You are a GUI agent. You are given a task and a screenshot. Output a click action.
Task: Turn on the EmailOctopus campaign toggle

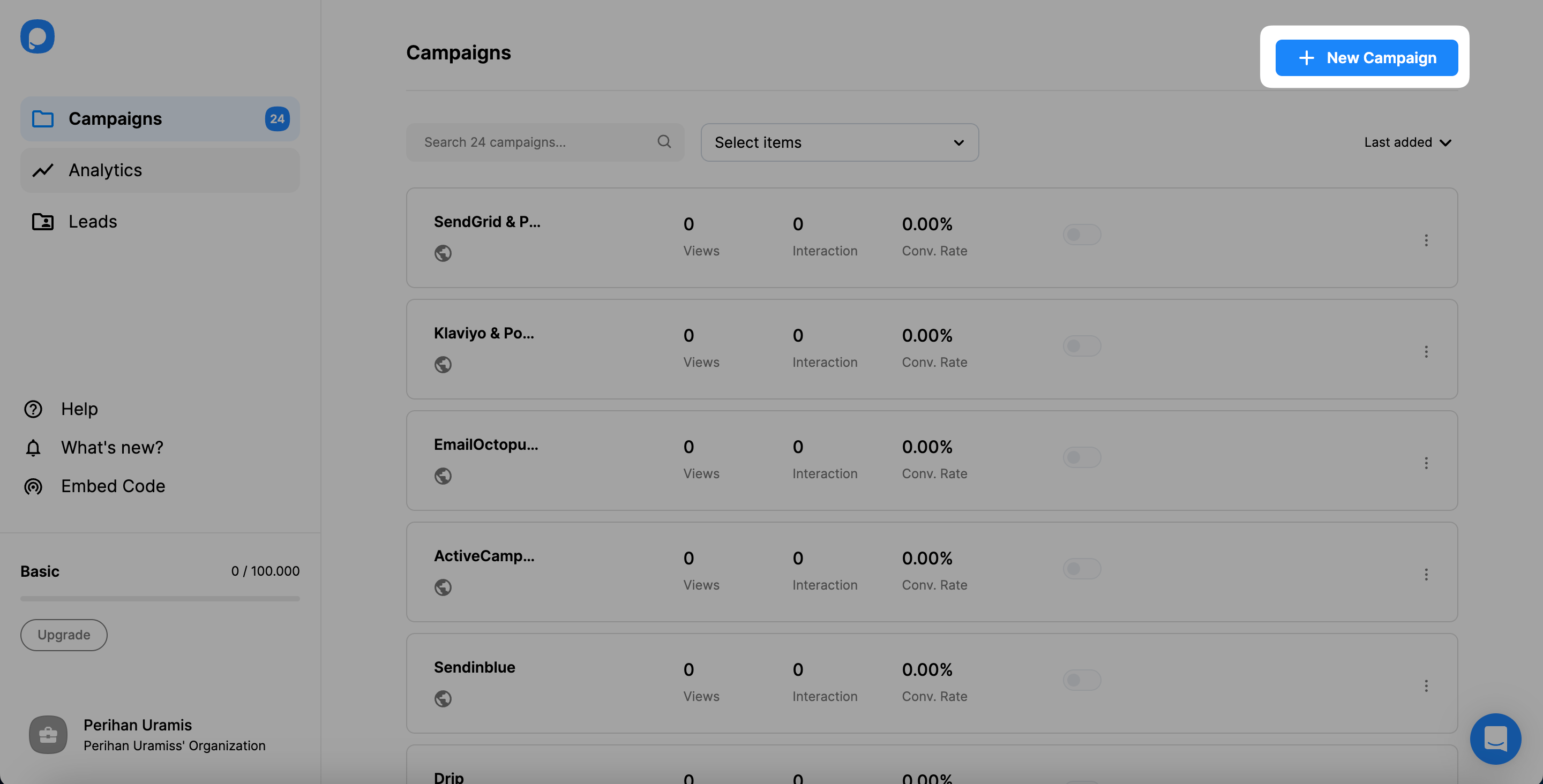(x=1082, y=457)
